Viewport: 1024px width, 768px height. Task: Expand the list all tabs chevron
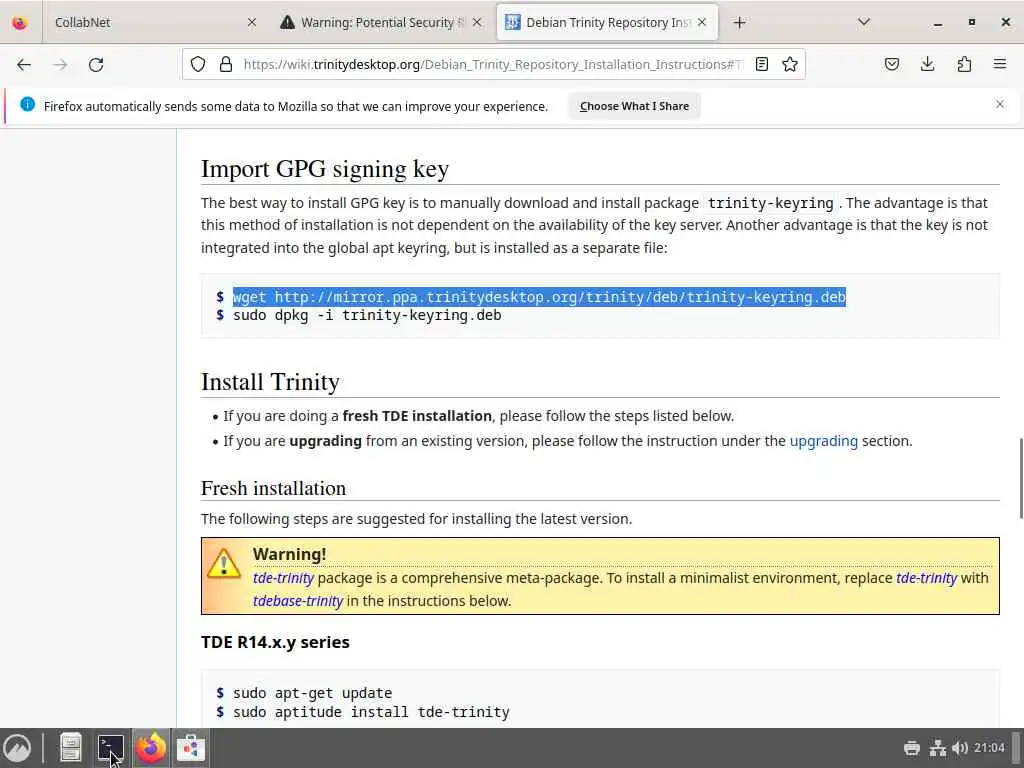[864, 22]
